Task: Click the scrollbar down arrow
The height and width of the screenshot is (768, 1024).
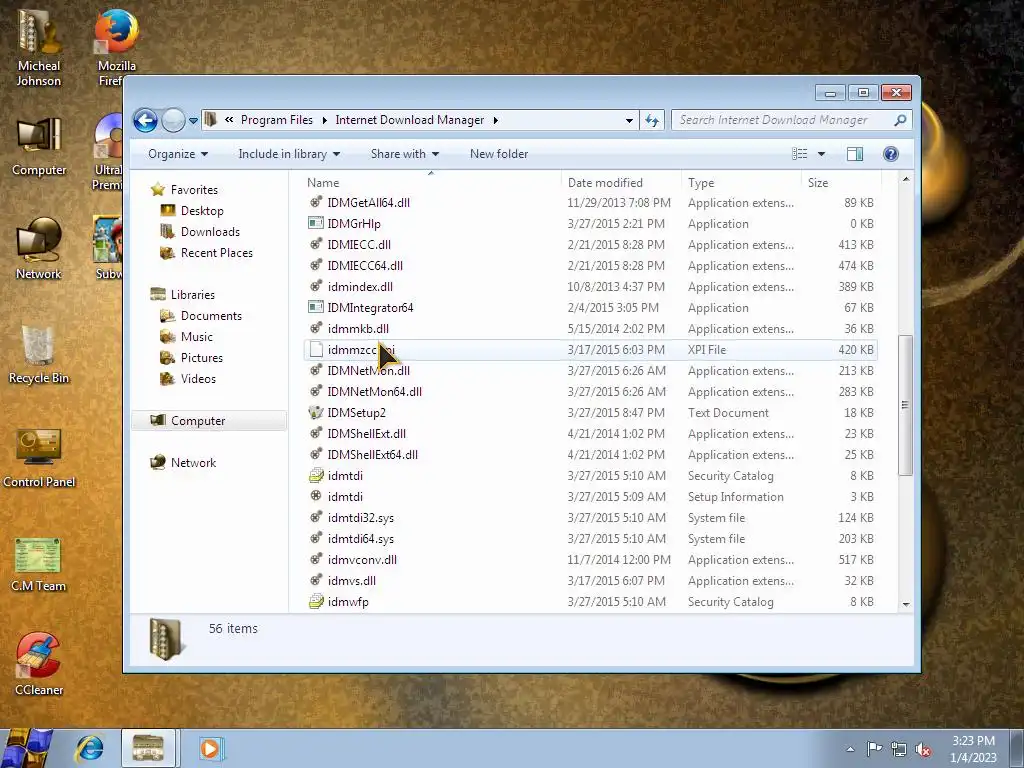Action: (906, 604)
